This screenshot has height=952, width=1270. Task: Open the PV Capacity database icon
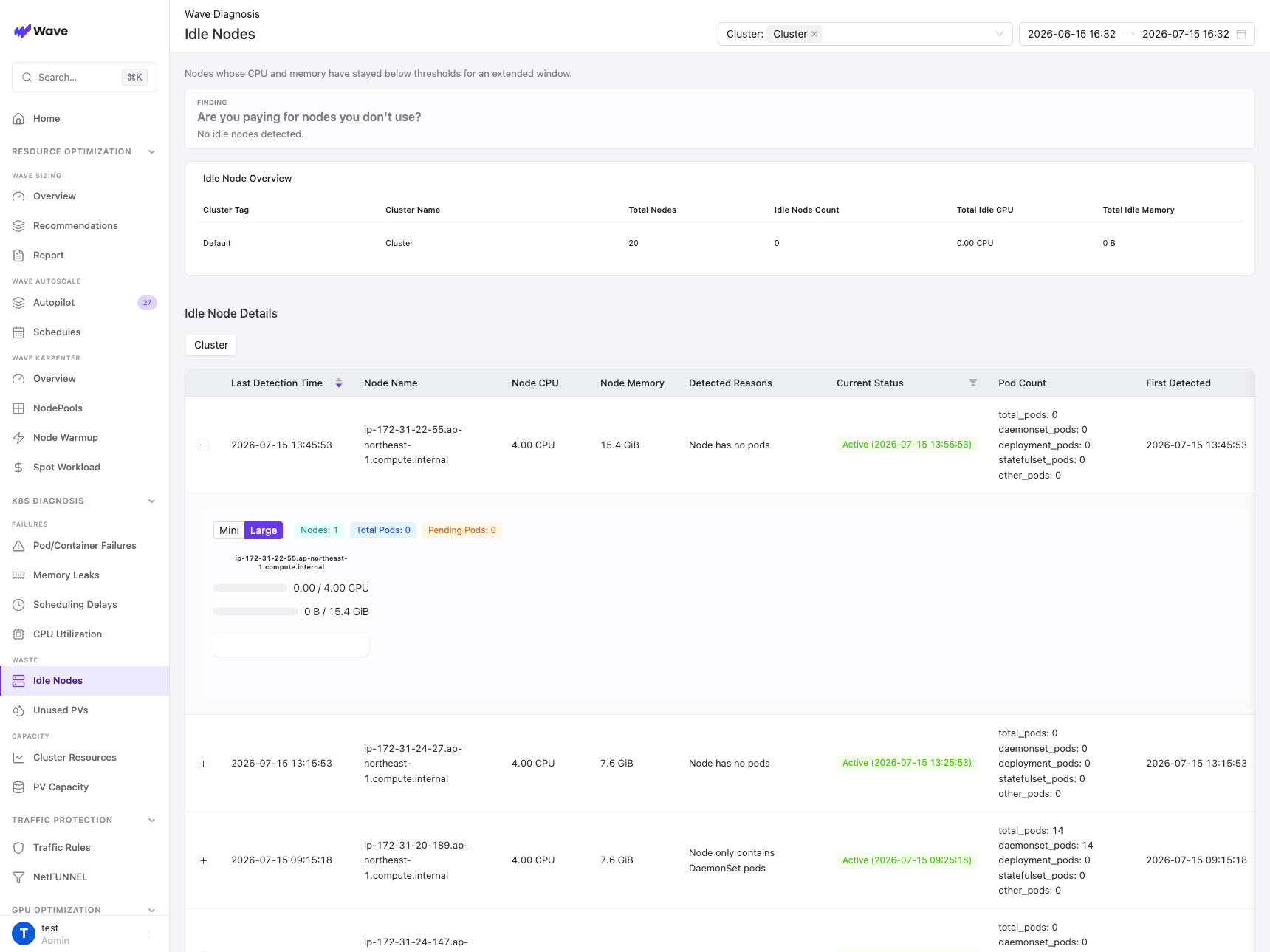pos(18,787)
